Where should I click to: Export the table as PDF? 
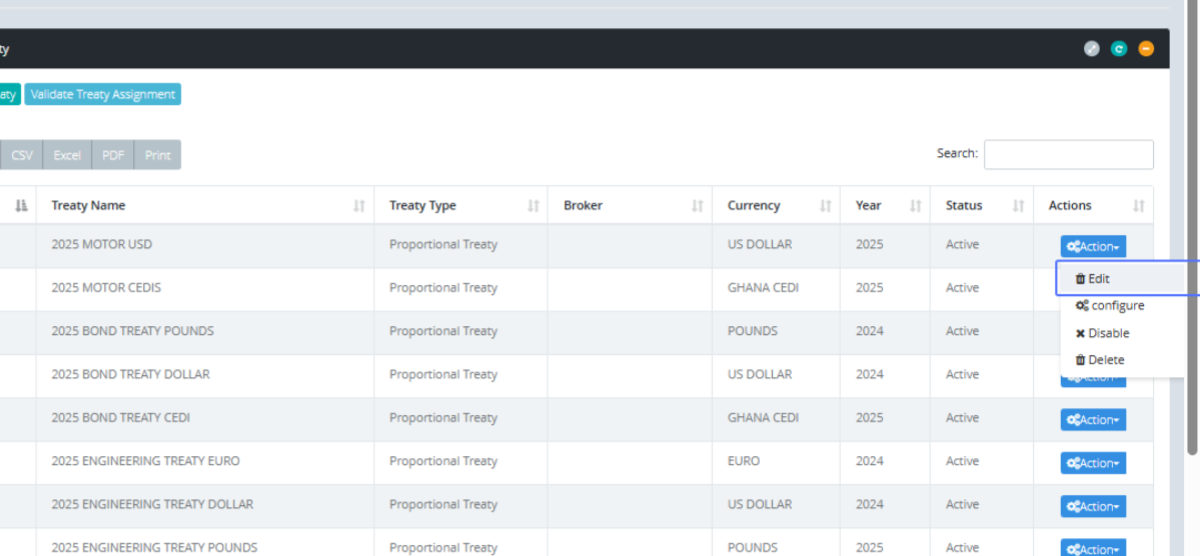coord(113,156)
